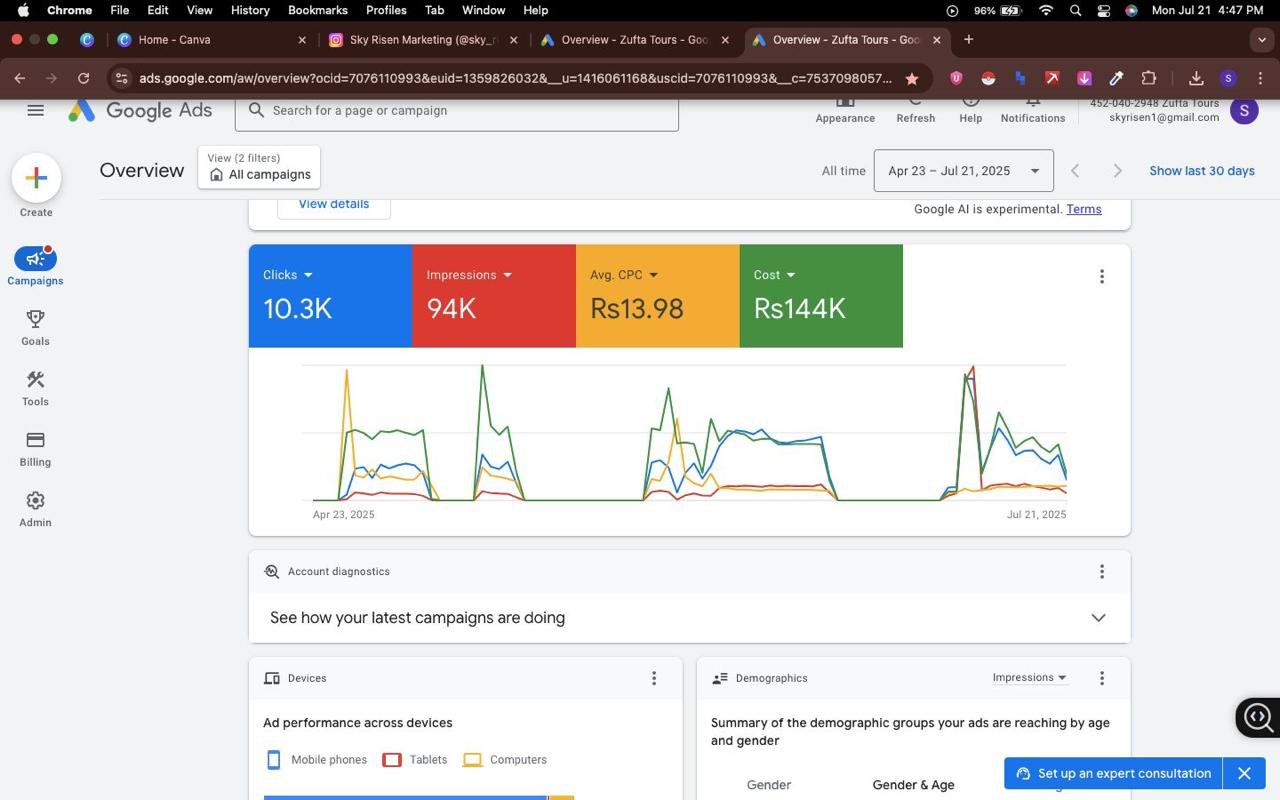
Task: Switch to the Home - Canva tab
Action: click(211, 40)
